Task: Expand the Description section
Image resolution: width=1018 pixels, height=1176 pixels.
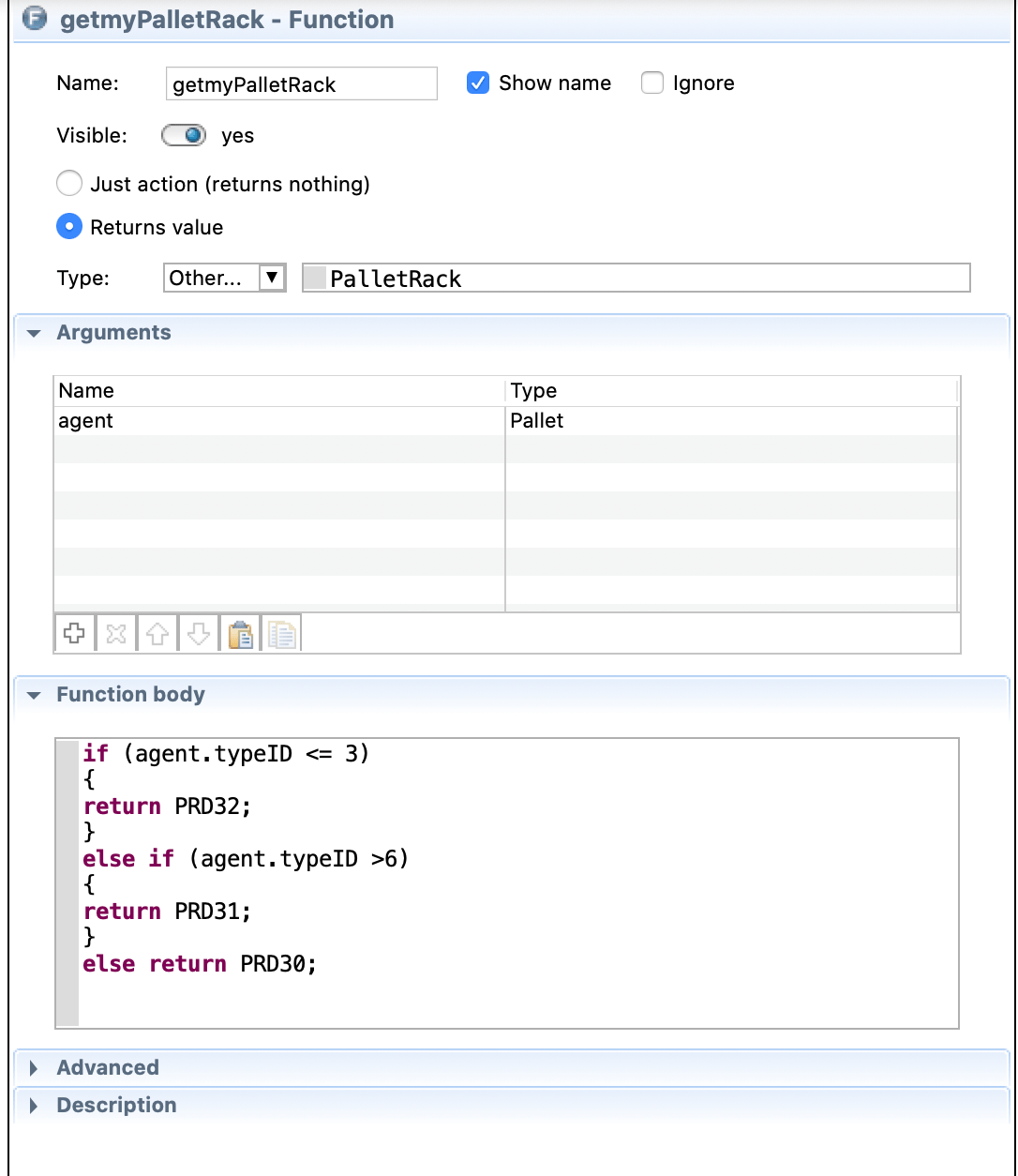Action: coord(35,1106)
